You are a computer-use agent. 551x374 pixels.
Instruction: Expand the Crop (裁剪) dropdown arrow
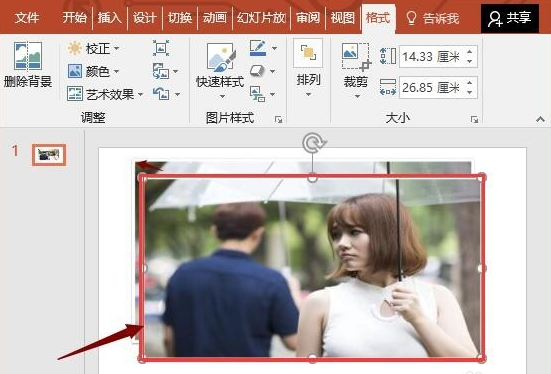coord(357,96)
